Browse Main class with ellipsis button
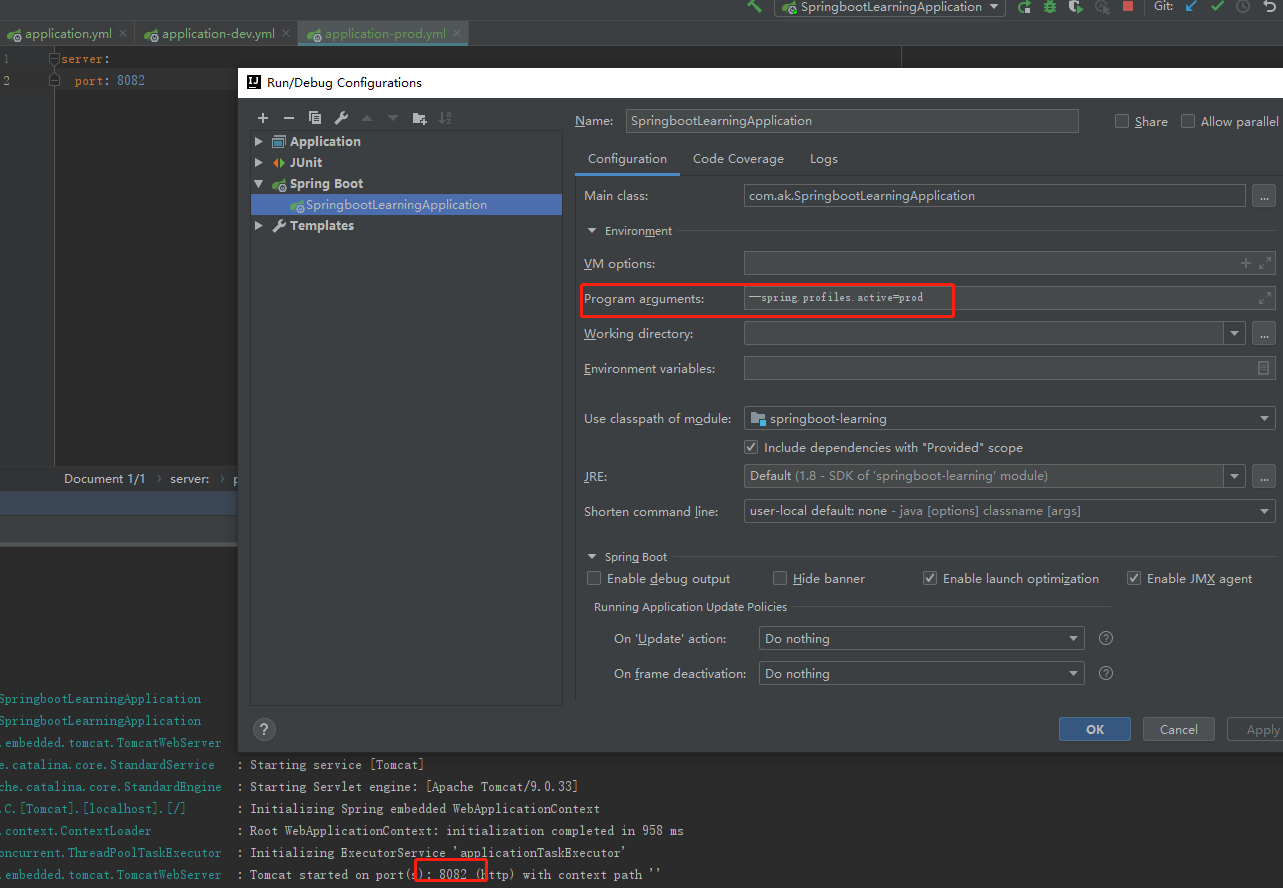1283x888 pixels. click(x=1264, y=195)
